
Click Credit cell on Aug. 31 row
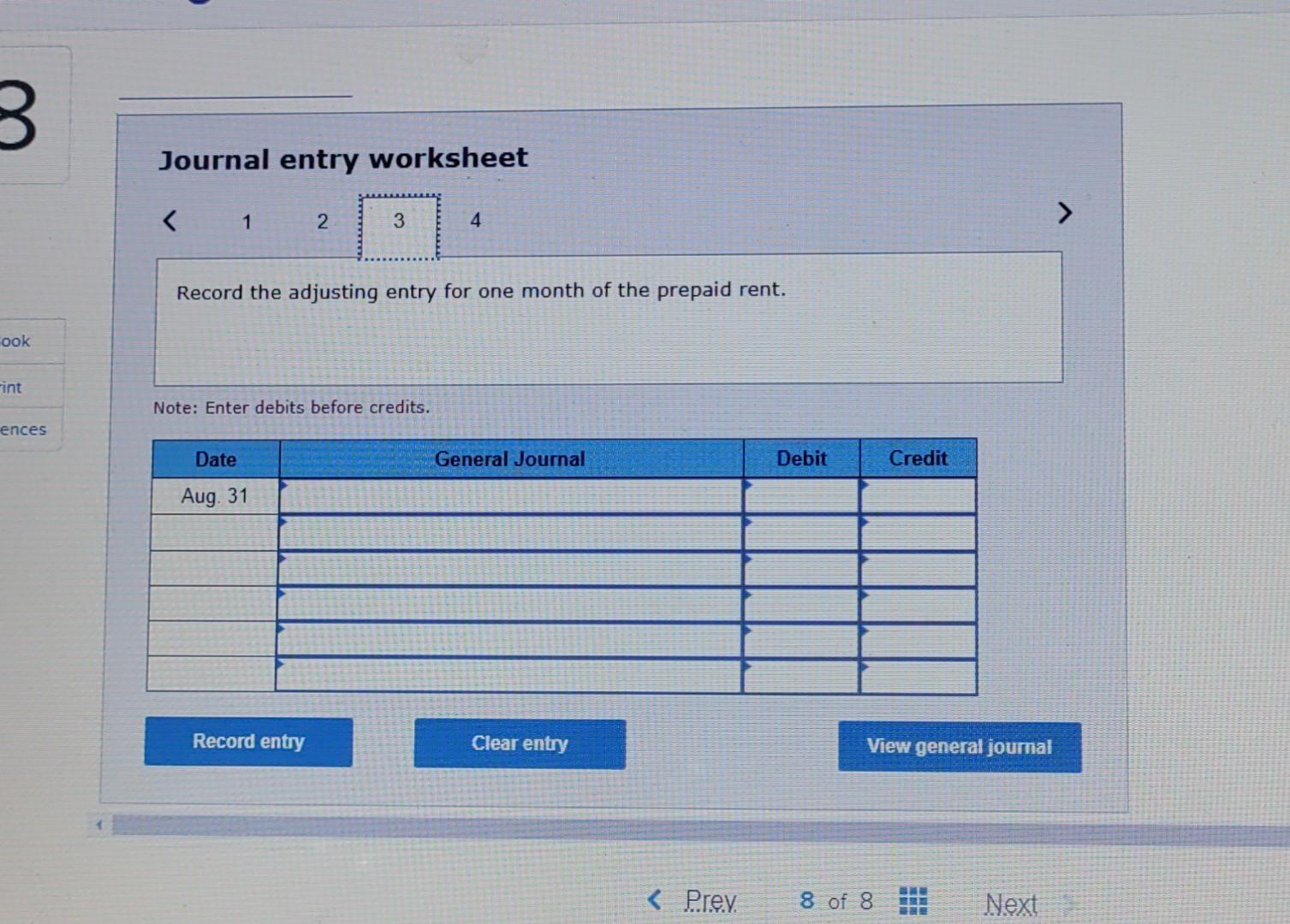918,496
